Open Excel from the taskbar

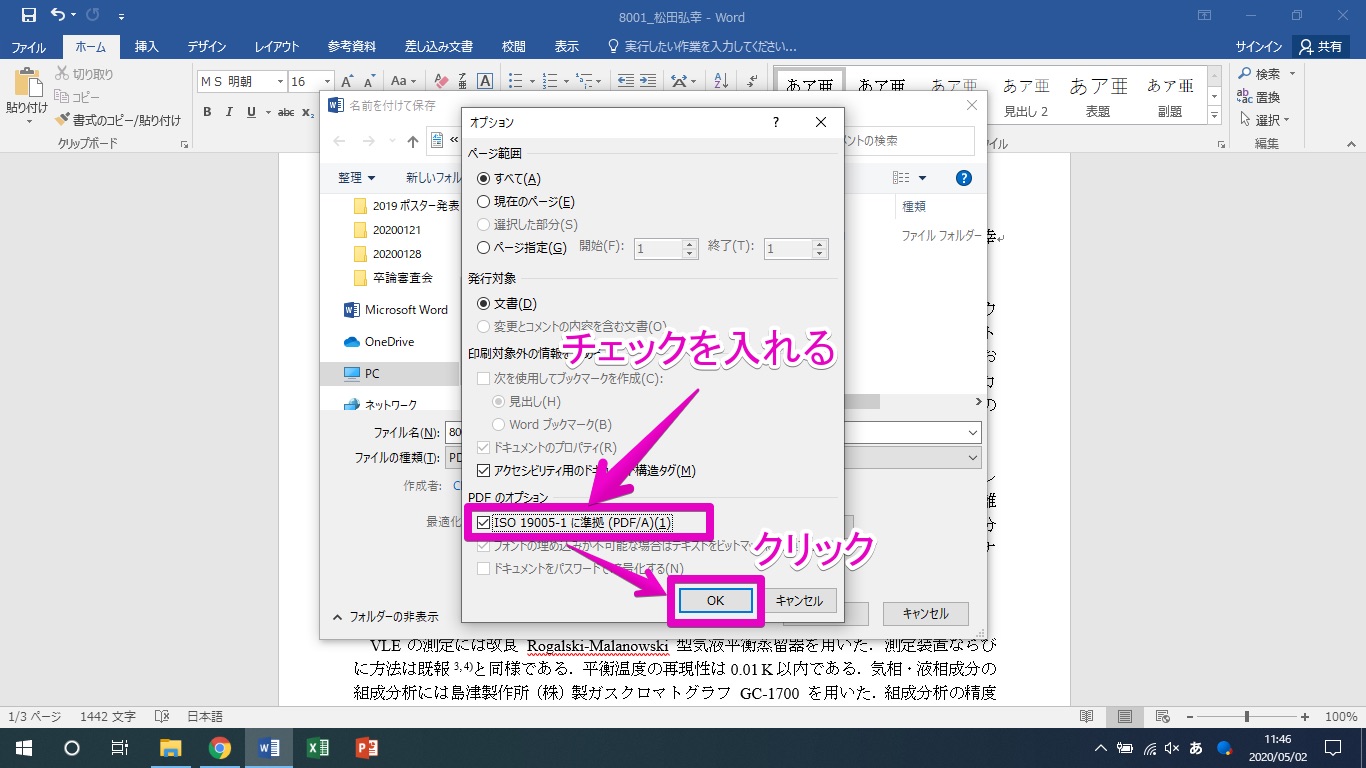click(x=318, y=748)
